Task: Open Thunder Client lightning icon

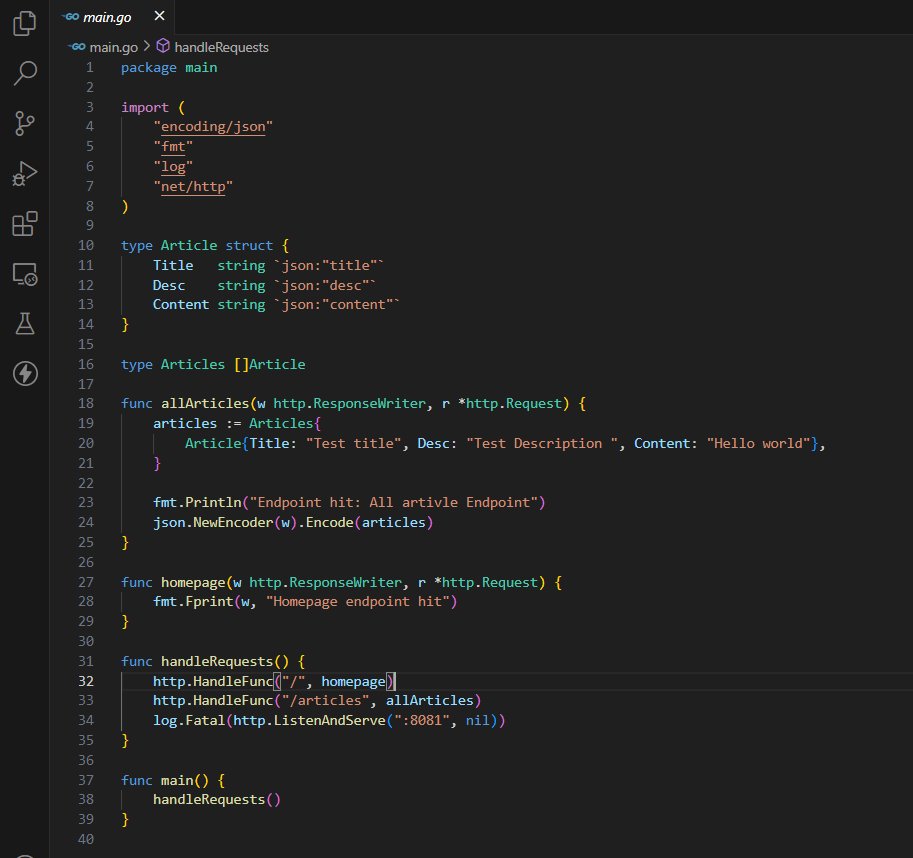Action: (x=23, y=374)
